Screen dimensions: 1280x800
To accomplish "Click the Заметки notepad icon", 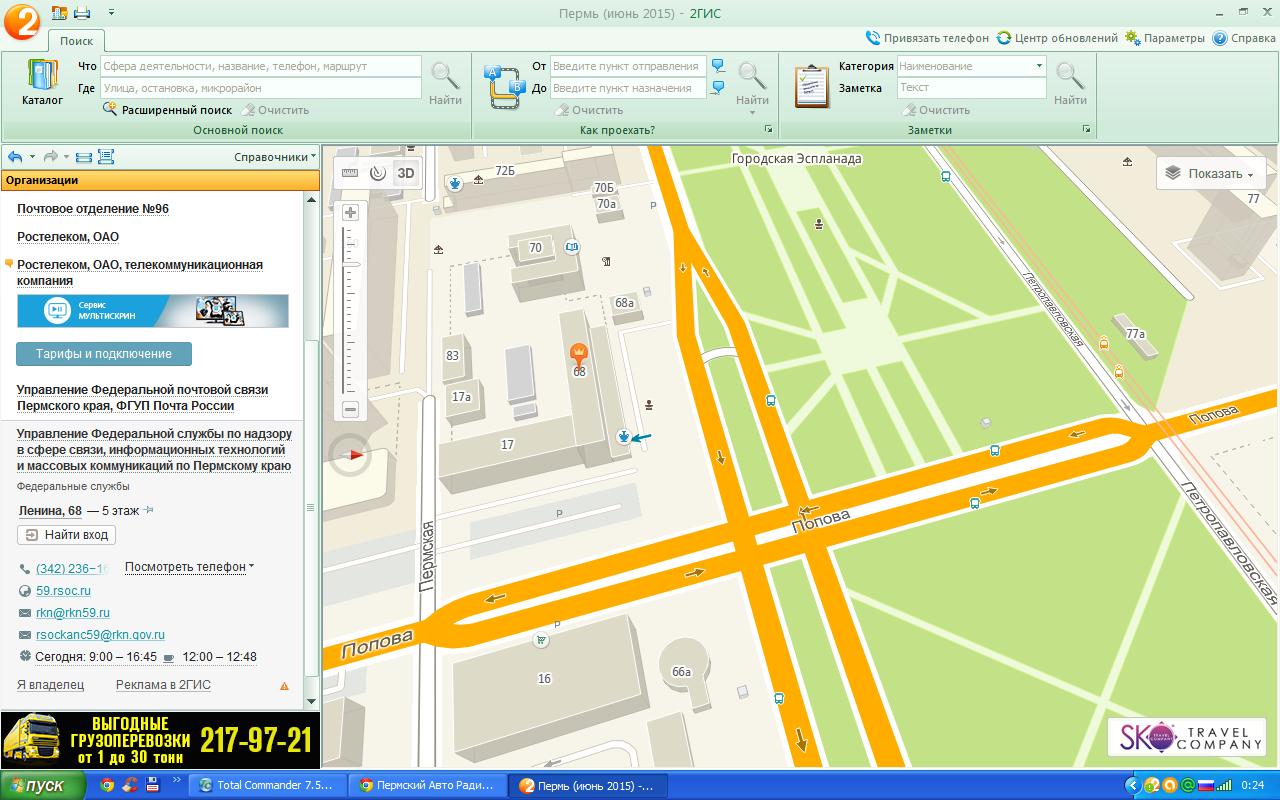I will point(811,86).
